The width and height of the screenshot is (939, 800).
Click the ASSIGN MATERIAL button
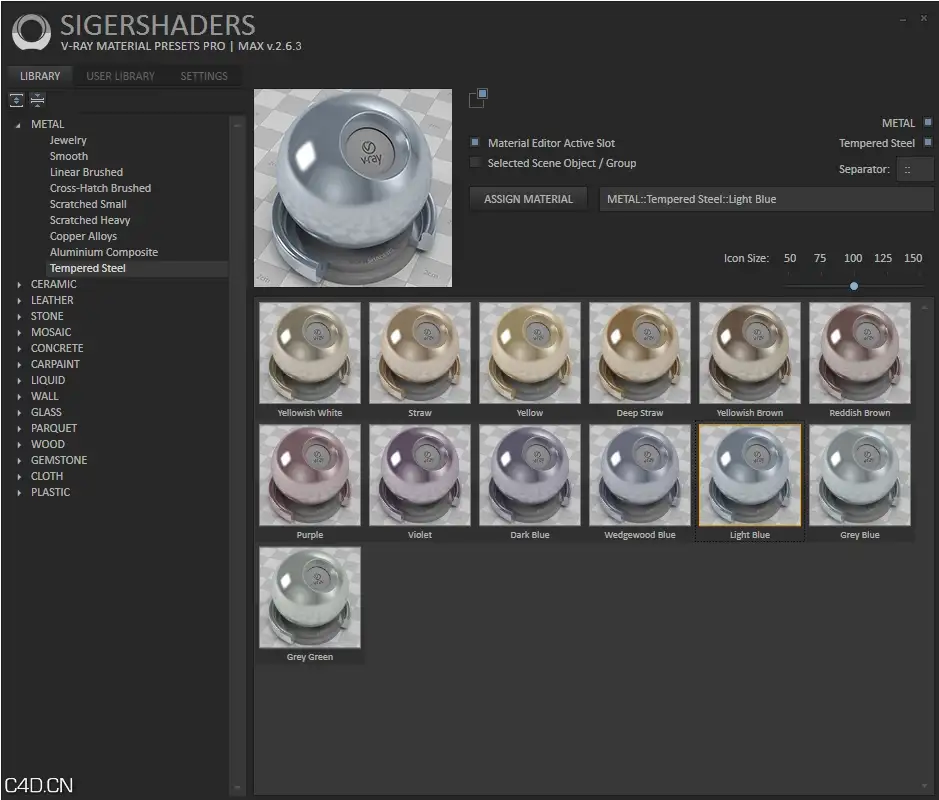(x=528, y=199)
